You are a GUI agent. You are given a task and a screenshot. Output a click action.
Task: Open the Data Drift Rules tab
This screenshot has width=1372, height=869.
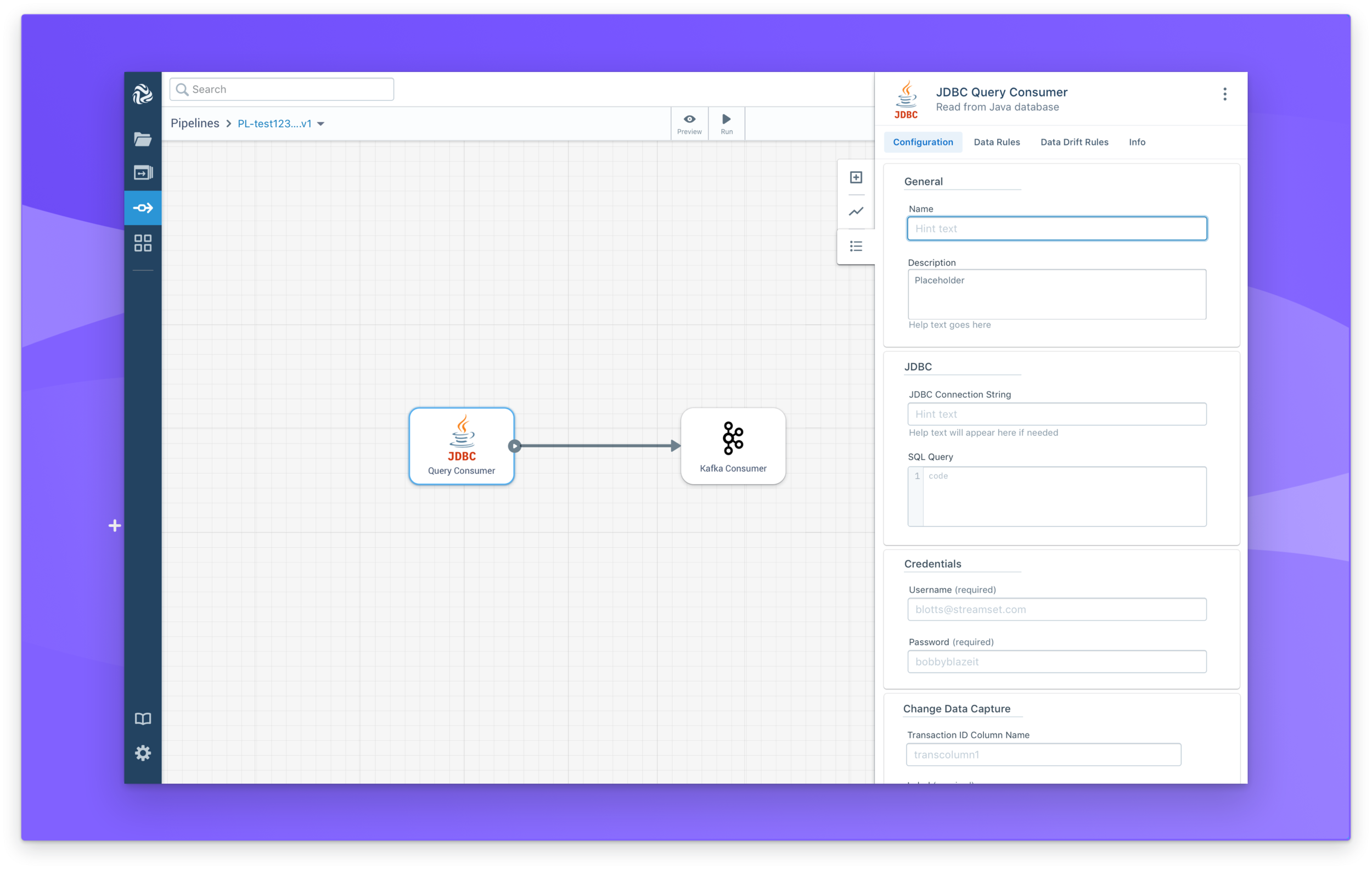pyautogui.click(x=1074, y=142)
